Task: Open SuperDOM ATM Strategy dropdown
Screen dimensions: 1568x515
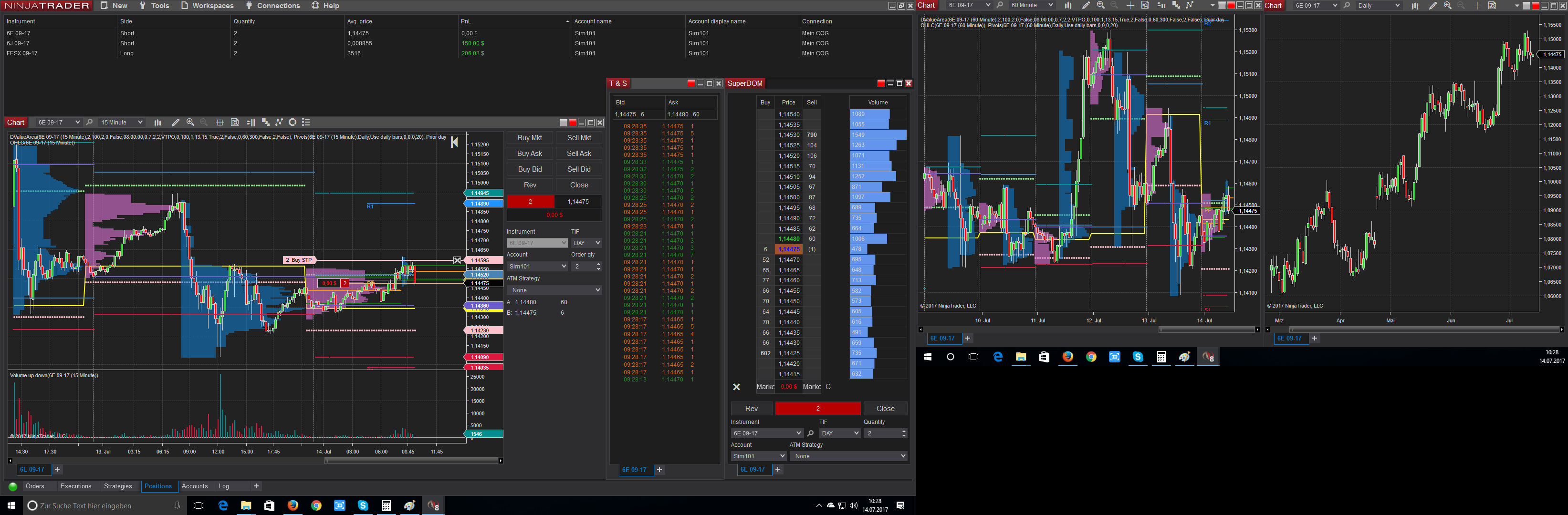Action: [848, 456]
